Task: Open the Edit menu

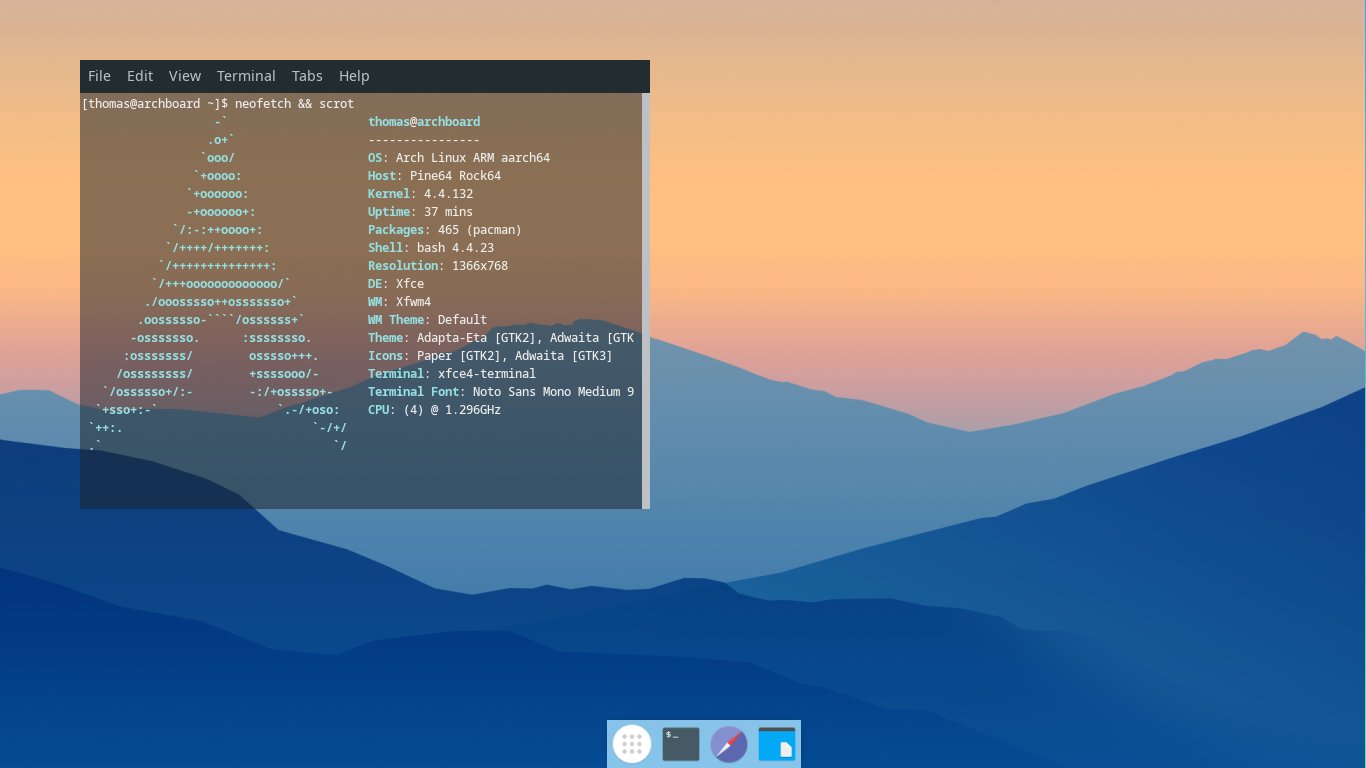Action: click(x=140, y=76)
